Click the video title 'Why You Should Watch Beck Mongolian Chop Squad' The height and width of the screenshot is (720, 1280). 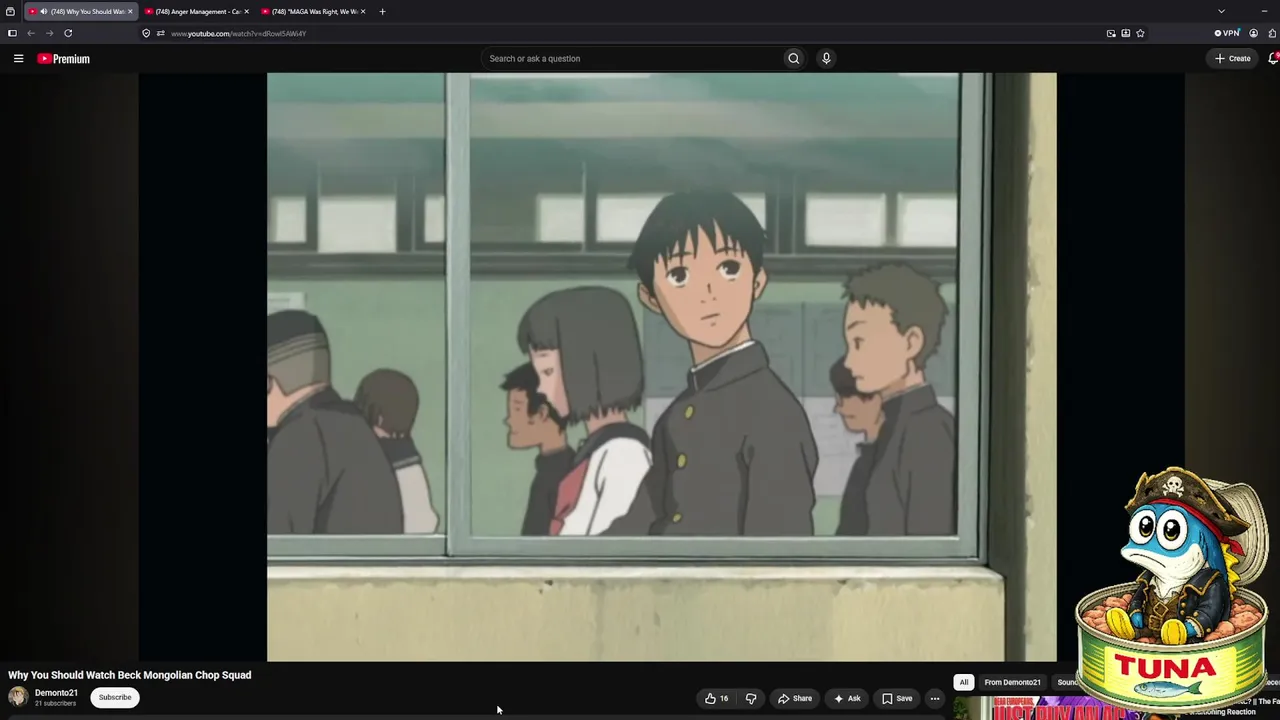[130, 675]
